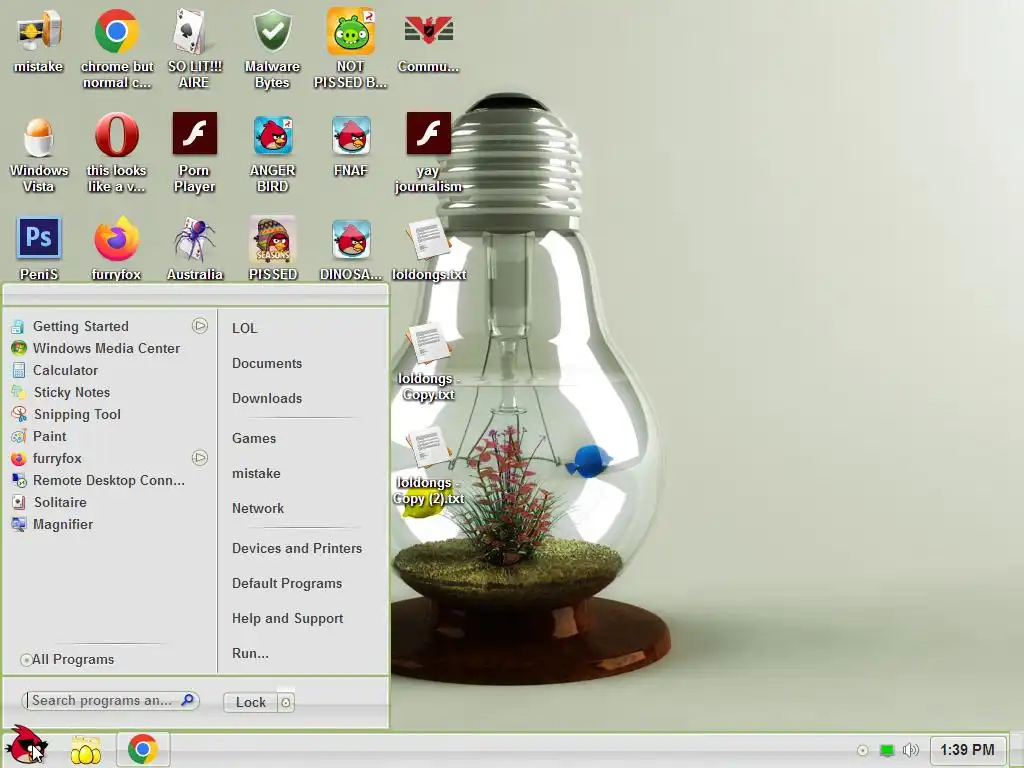Open Documents from Start menu
The height and width of the screenshot is (768, 1024).
(x=266, y=364)
